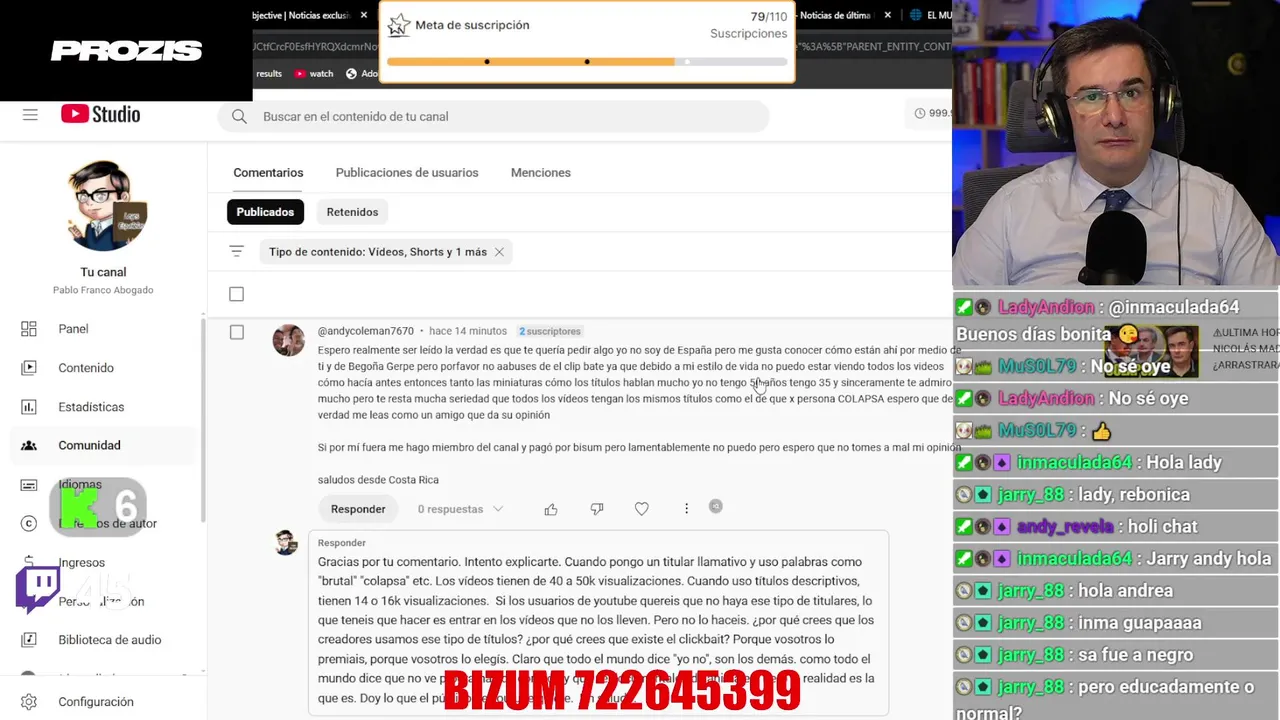Viewport: 1280px width, 720px height.
Task: Heart the andycoleman7670 comment
Action: (642, 509)
